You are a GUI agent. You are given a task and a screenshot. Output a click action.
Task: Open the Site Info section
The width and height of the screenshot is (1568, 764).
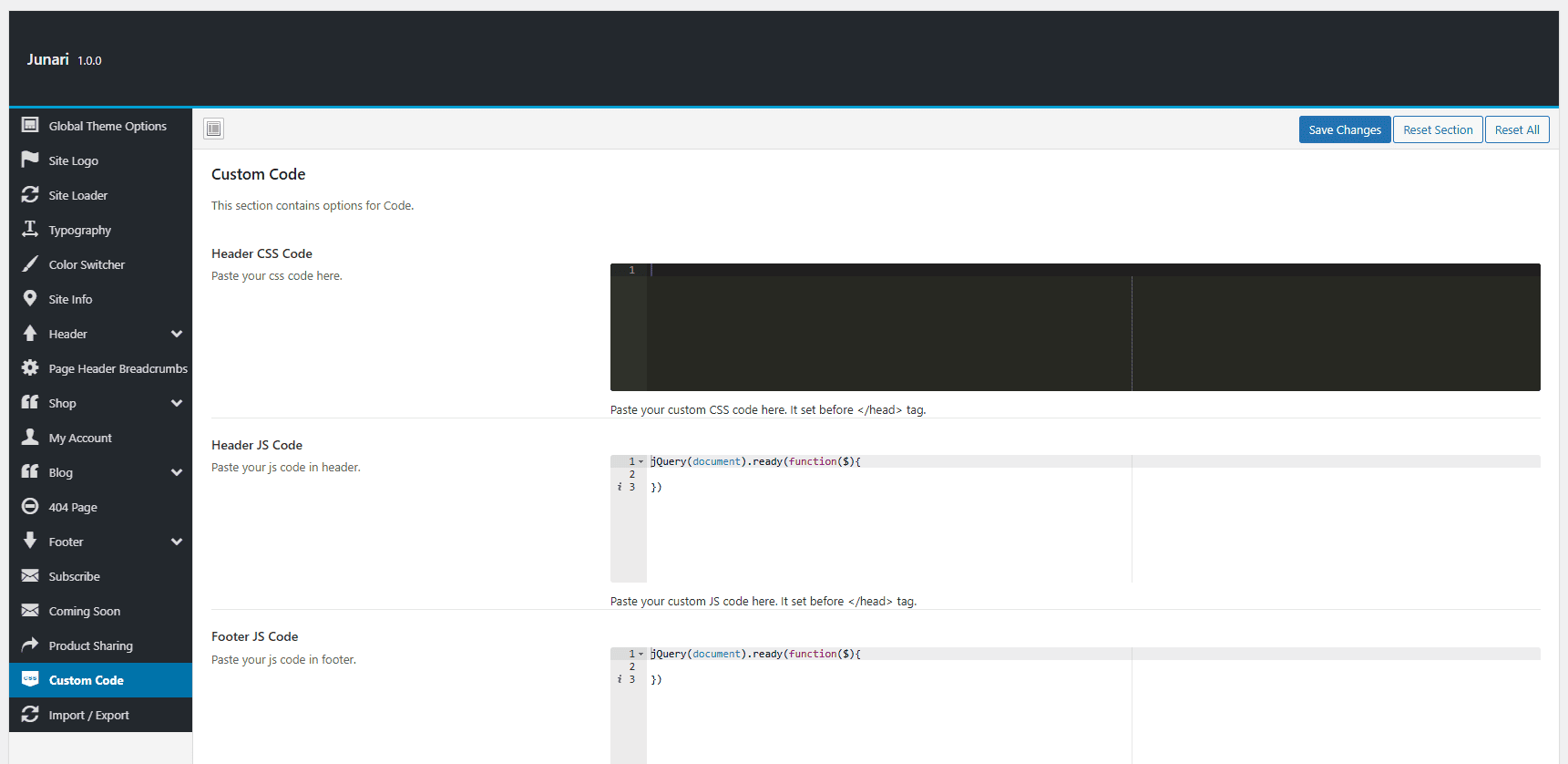pyautogui.click(x=100, y=299)
